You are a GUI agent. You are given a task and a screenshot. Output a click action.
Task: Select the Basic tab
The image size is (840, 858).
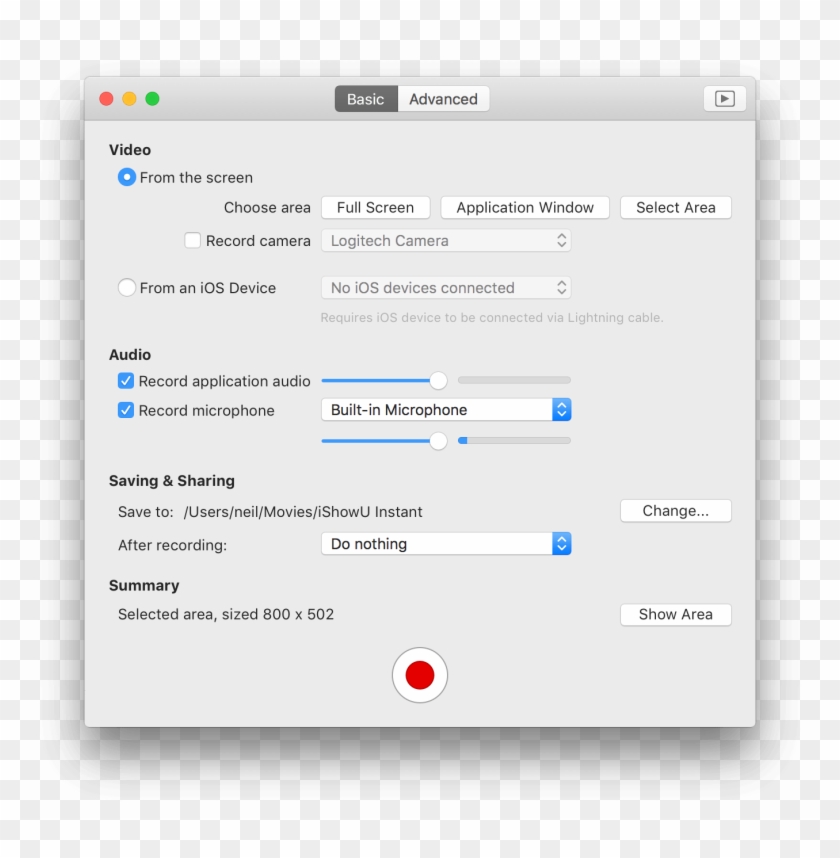pos(365,98)
